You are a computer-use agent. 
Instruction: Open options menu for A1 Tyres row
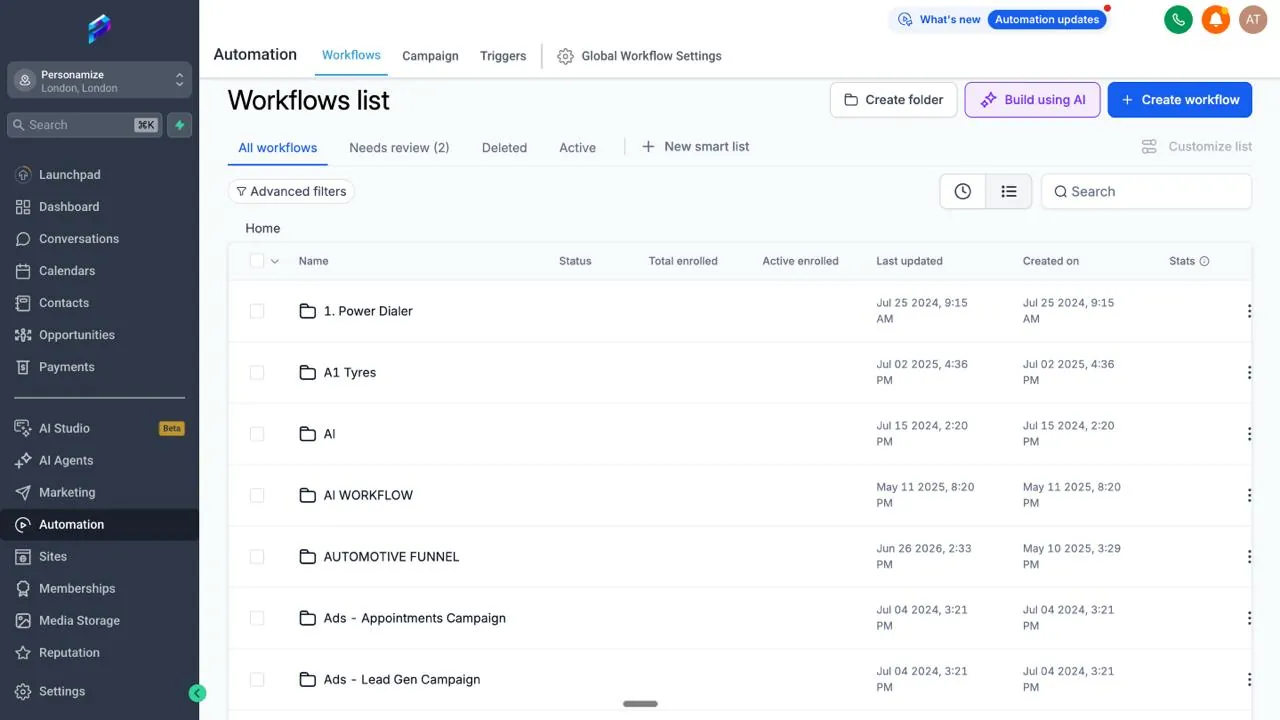[x=1249, y=372]
